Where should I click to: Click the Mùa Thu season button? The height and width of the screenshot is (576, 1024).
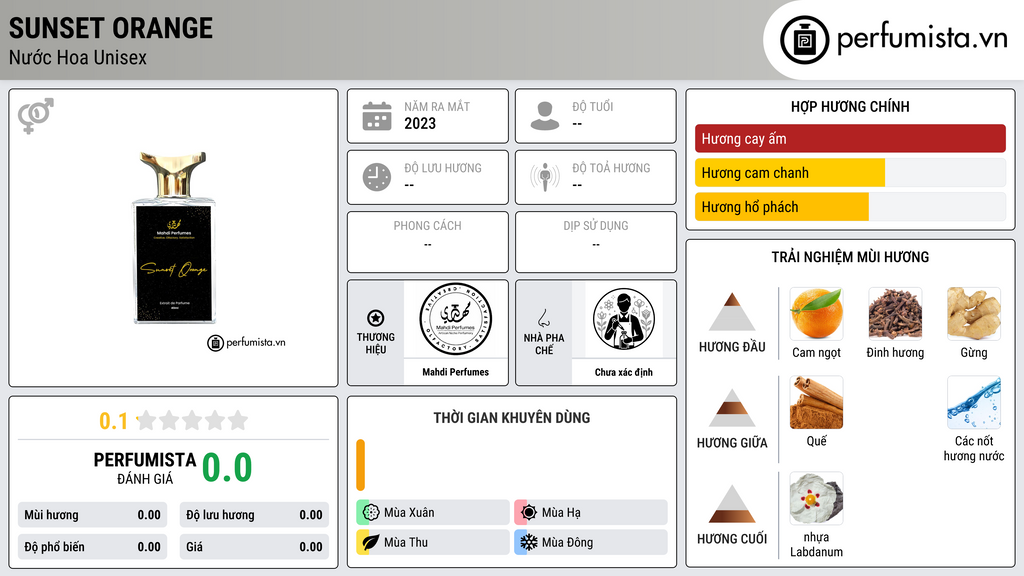click(433, 542)
